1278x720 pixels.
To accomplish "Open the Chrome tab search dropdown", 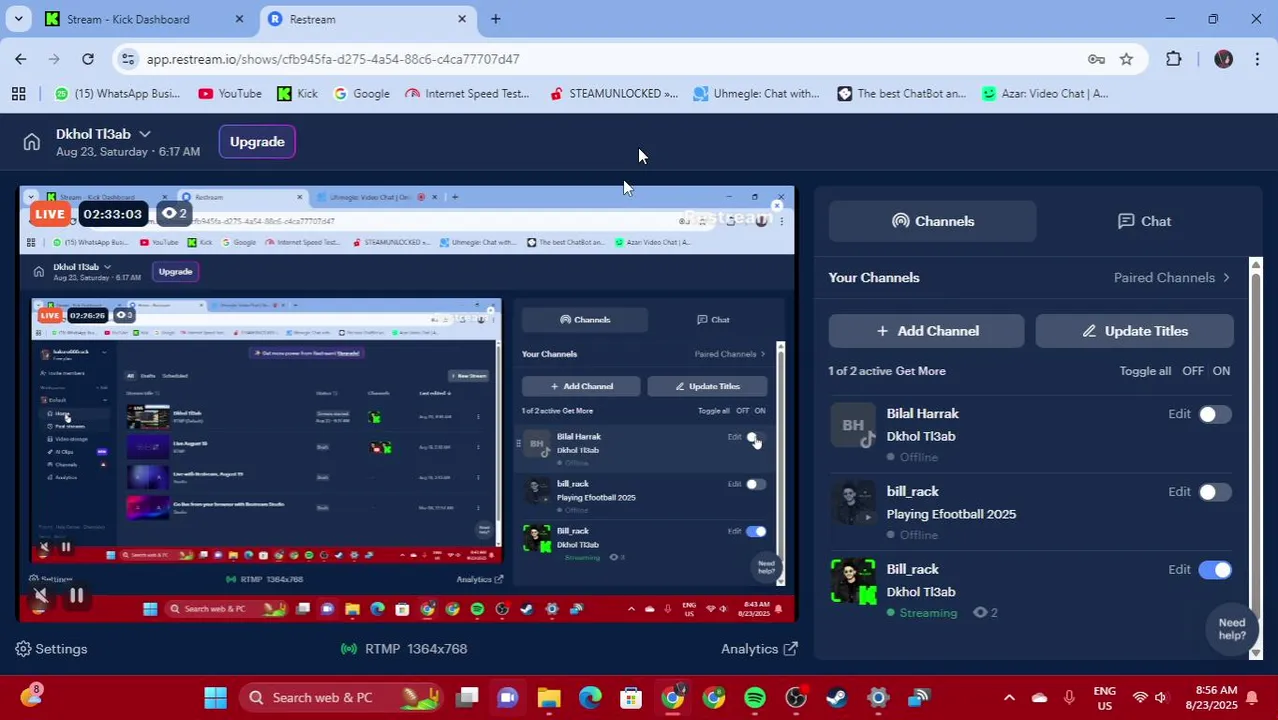I will point(18,19).
